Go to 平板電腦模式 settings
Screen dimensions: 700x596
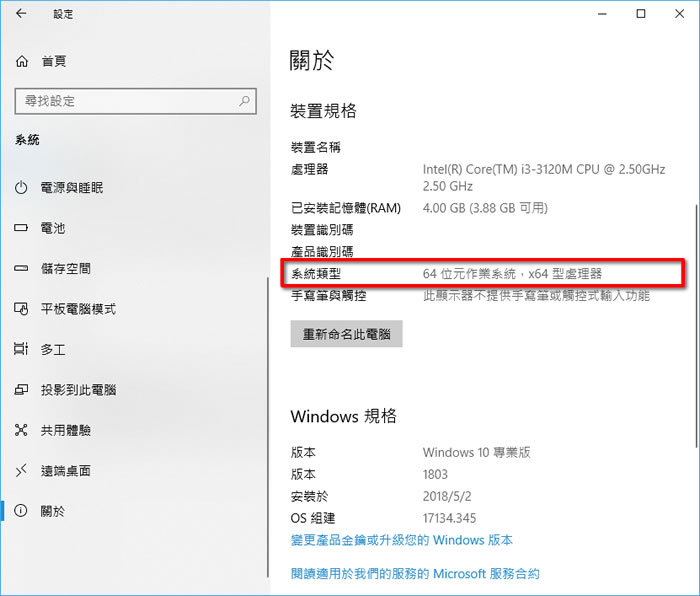tap(78, 309)
